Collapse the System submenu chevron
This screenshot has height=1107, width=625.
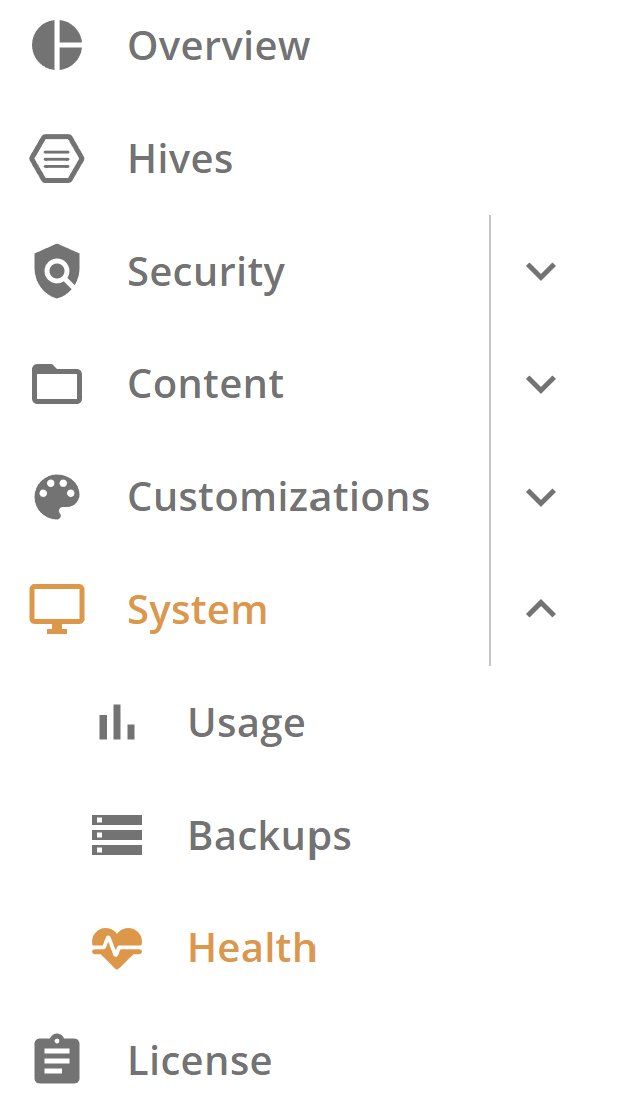541,609
